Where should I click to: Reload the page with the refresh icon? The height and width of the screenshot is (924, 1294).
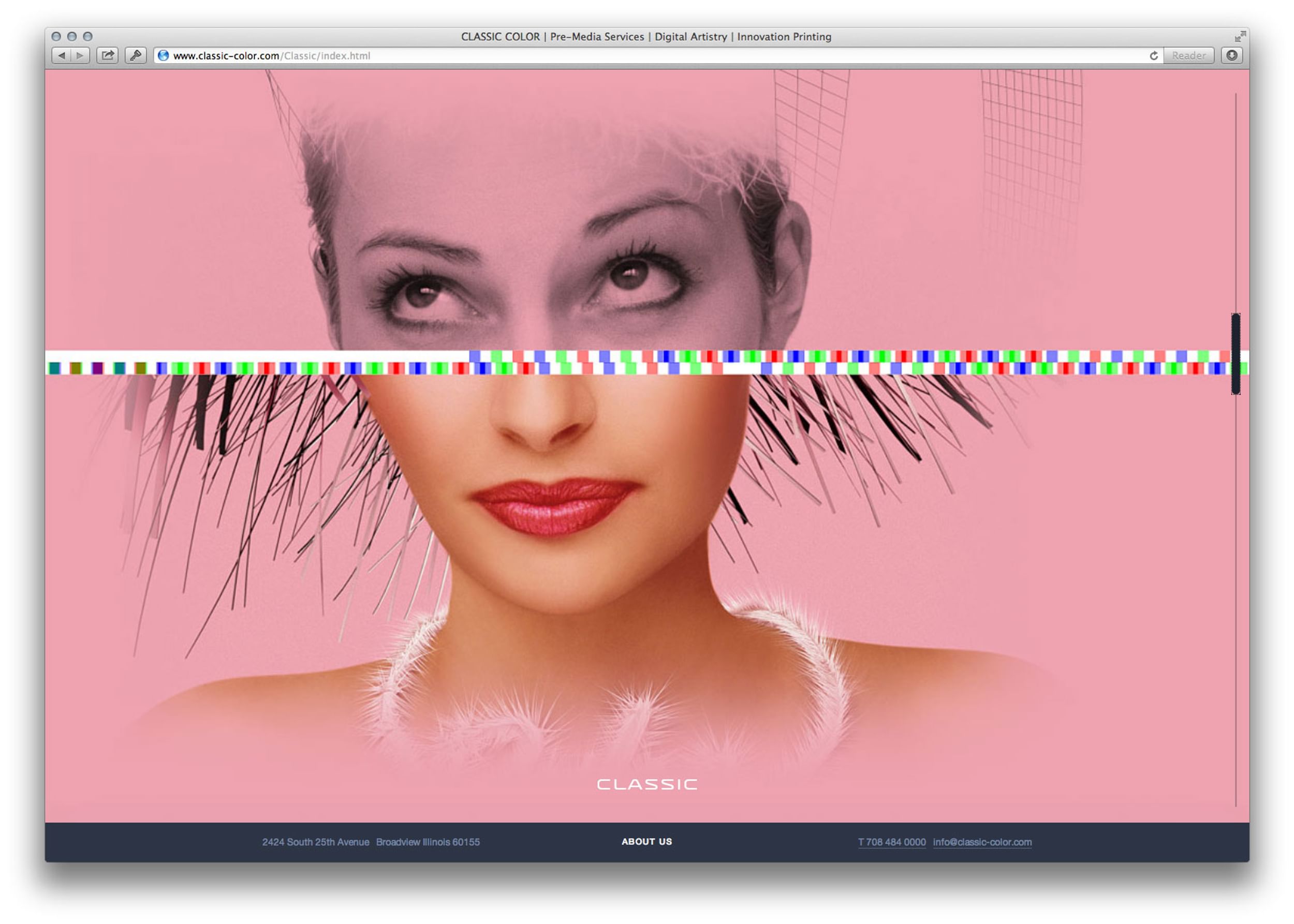pyautogui.click(x=1153, y=55)
